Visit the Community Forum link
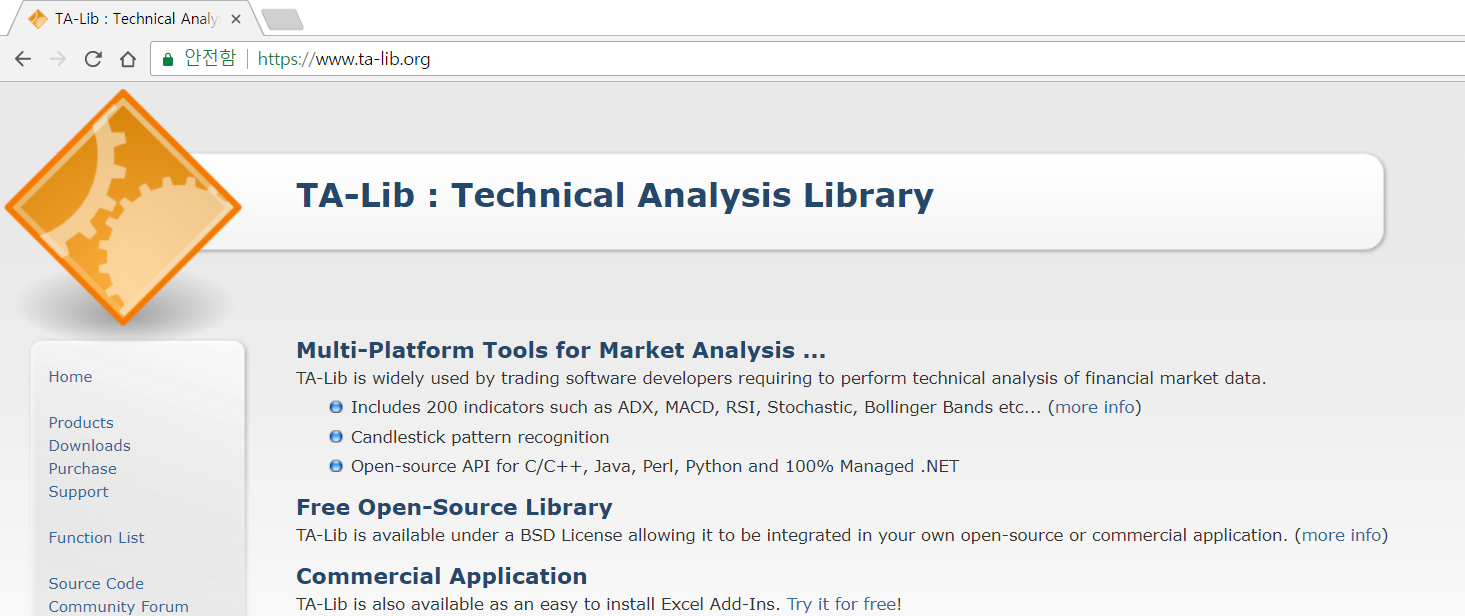This screenshot has width=1465, height=616. (119, 607)
